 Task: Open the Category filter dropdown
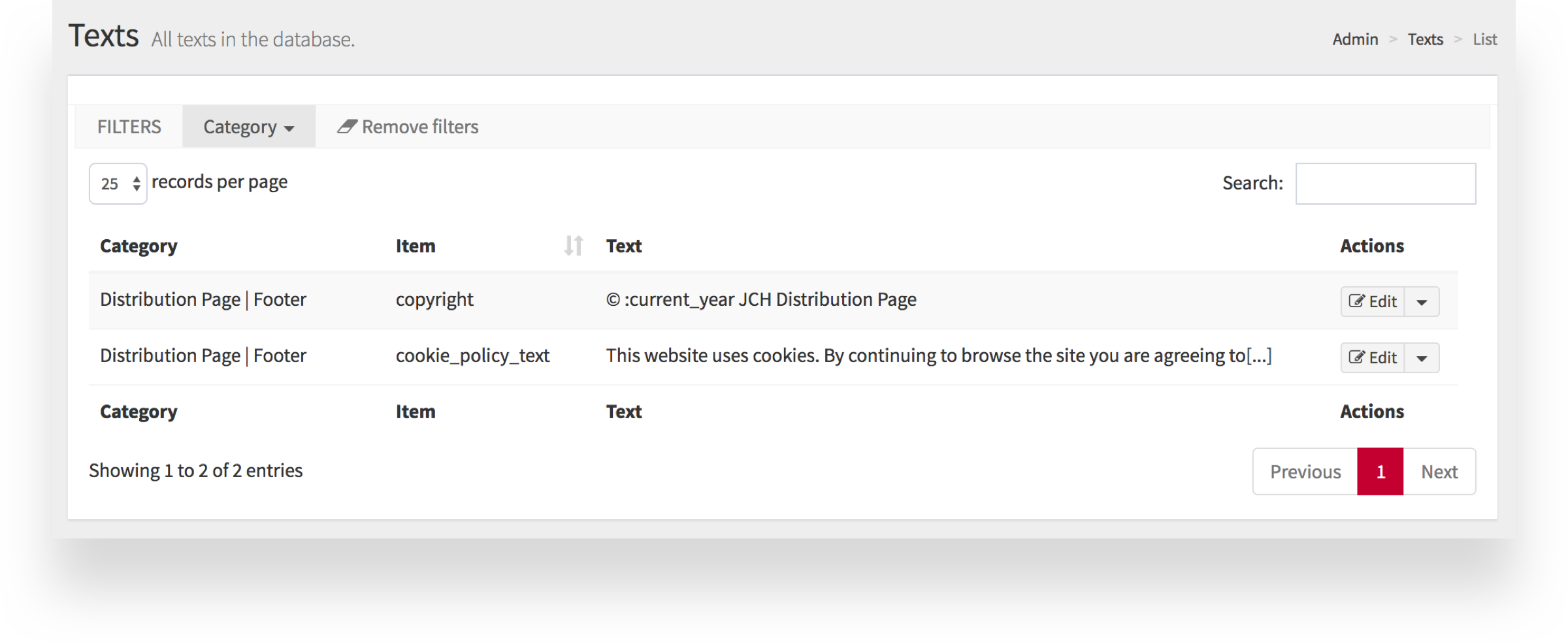point(248,127)
